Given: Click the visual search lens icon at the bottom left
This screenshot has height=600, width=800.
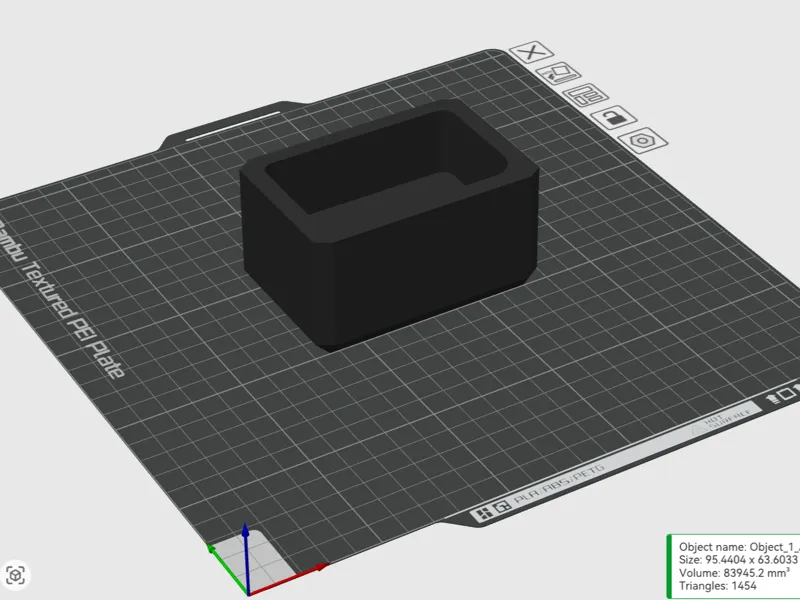Looking at the screenshot, I should pyautogui.click(x=15, y=576).
